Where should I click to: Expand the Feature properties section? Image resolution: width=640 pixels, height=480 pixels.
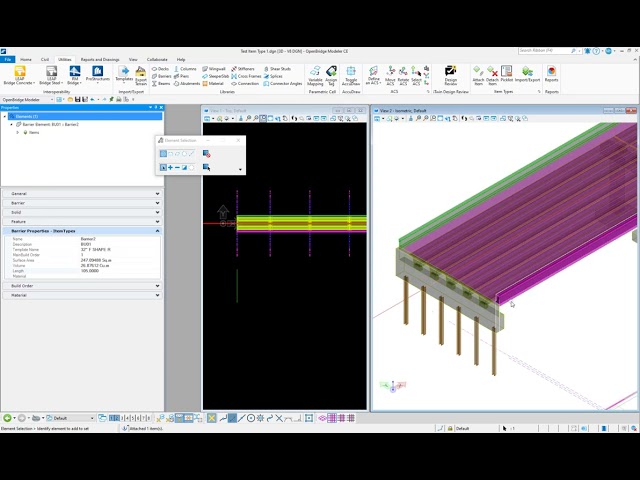82,222
